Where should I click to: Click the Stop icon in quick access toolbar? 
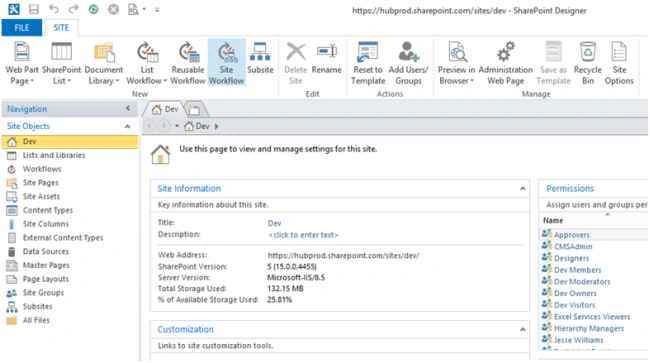pyautogui.click(x=113, y=9)
